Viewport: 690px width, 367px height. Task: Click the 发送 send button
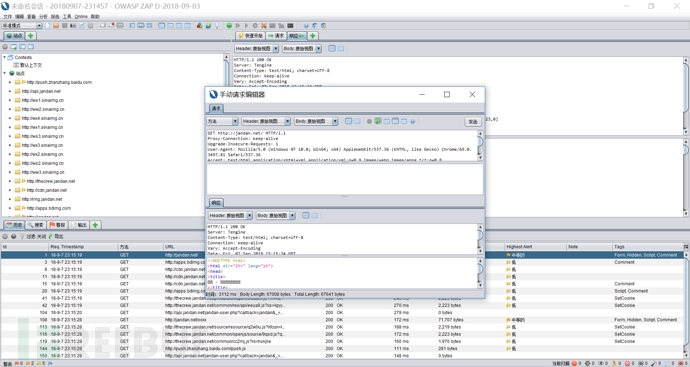(473, 121)
